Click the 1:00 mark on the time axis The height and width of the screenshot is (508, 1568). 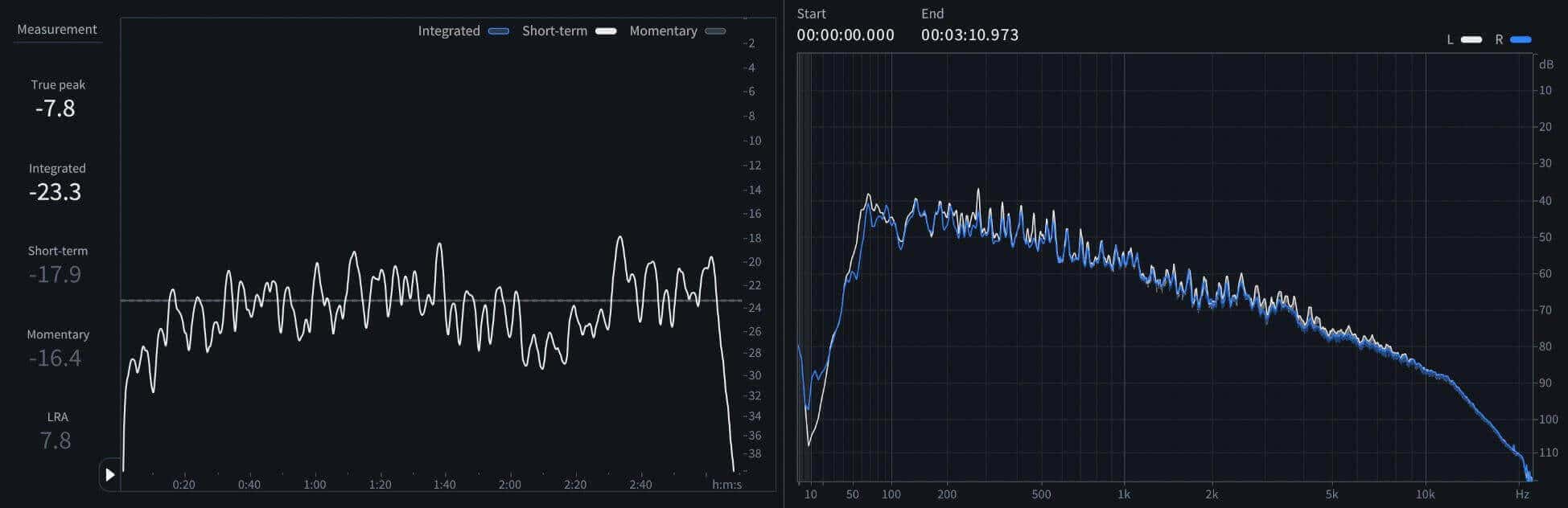[315, 485]
